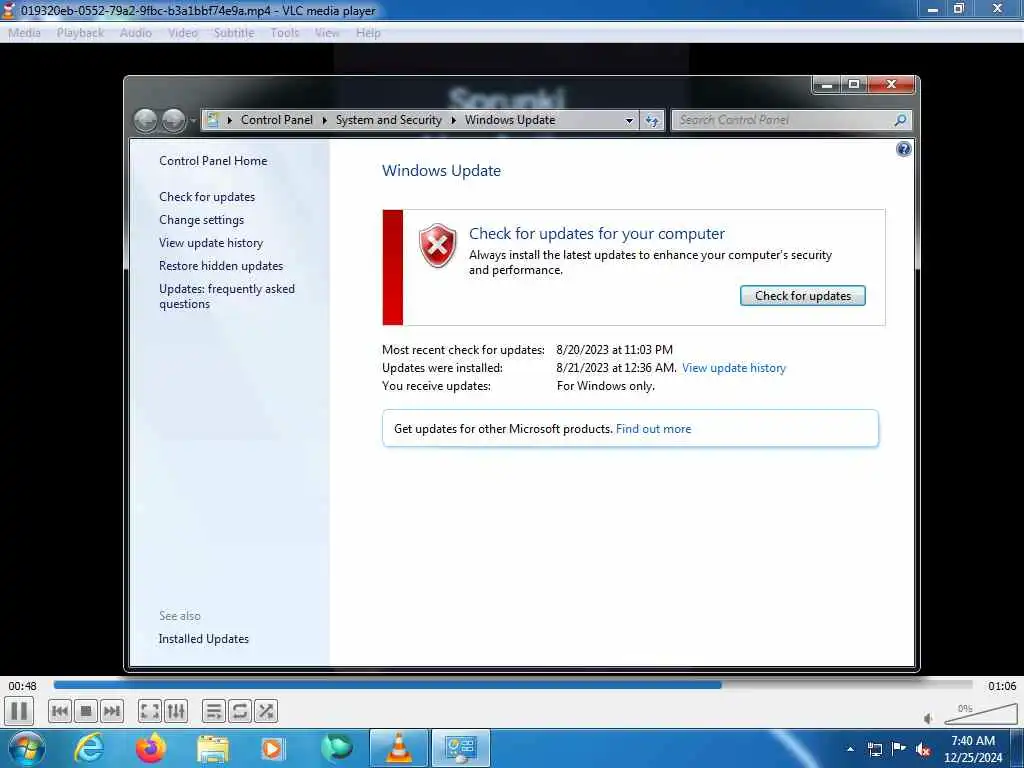The height and width of the screenshot is (768, 1024).
Task: Click Find out more link
Action: click(x=653, y=429)
